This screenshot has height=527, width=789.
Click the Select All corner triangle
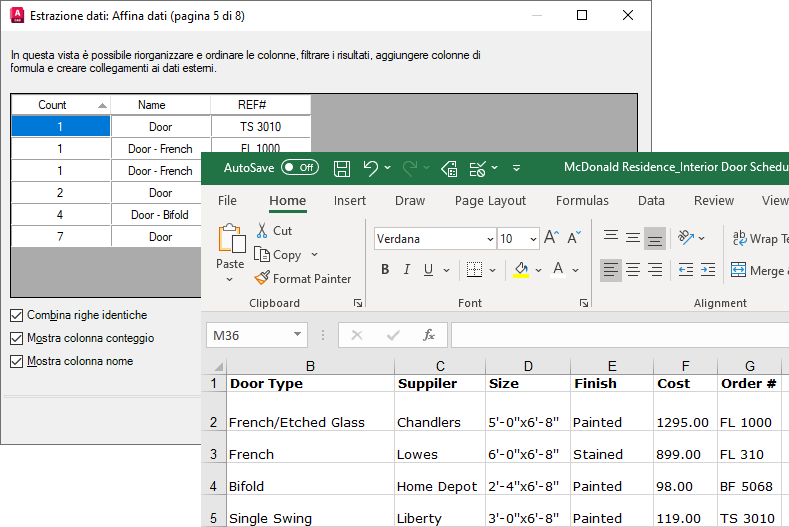219,366
